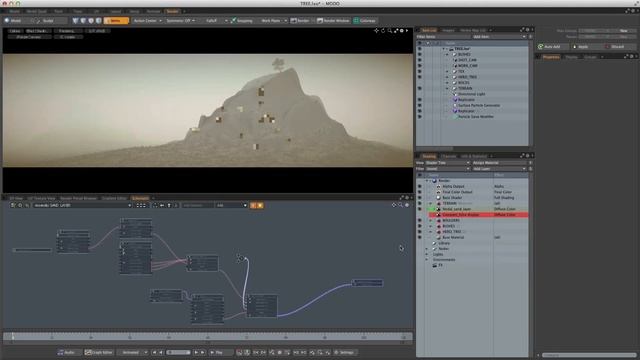
Task: Select Vertices selection mode icon
Action: (76, 20)
